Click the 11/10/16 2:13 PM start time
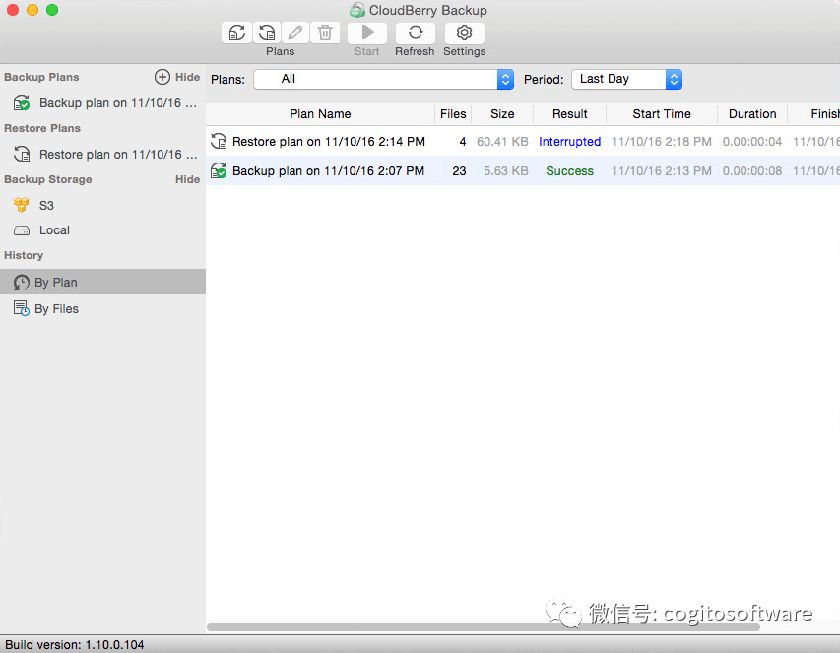 pos(662,170)
